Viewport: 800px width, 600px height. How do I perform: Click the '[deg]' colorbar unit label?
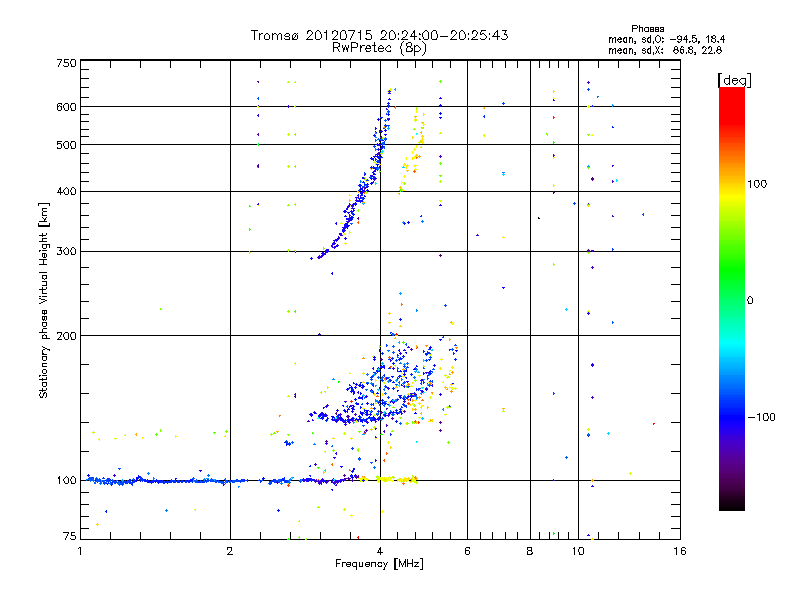click(x=734, y=80)
